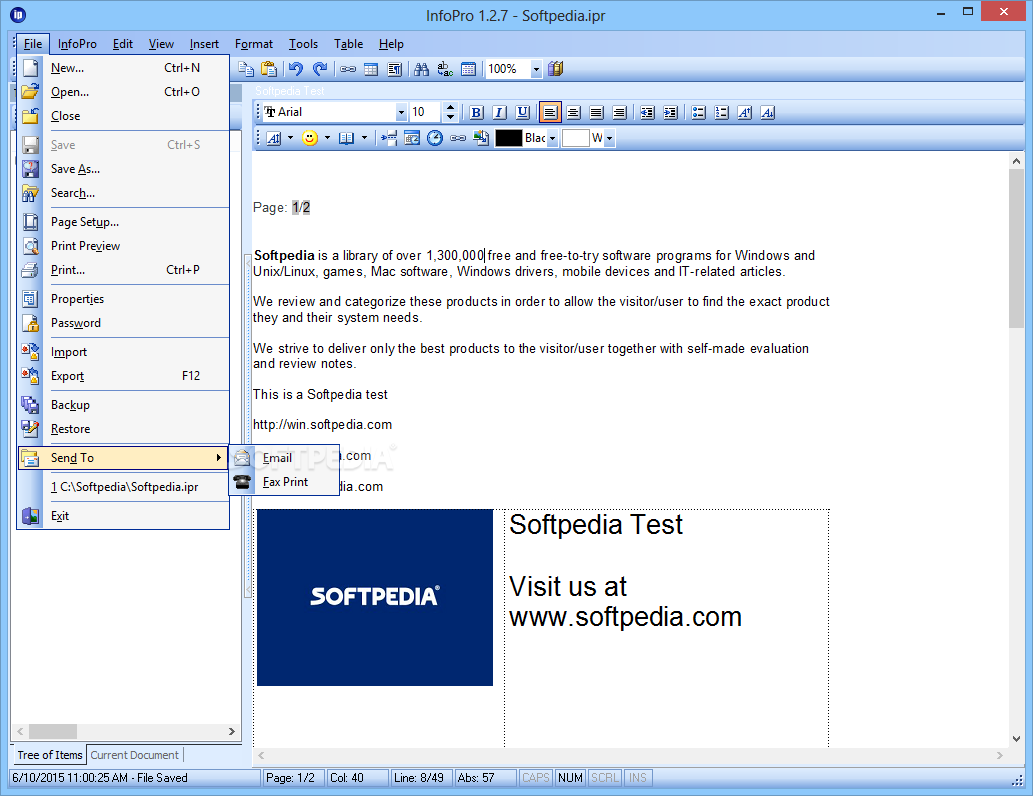Insert a page break with the arrow-line icon
This screenshot has width=1033, height=796.
pyautogui.click(x=389, y=138)
